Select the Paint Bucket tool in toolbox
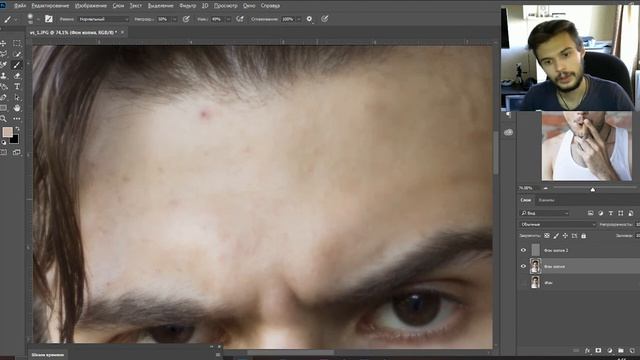Screen dimensions: 640x360 (x=3, y=87)
